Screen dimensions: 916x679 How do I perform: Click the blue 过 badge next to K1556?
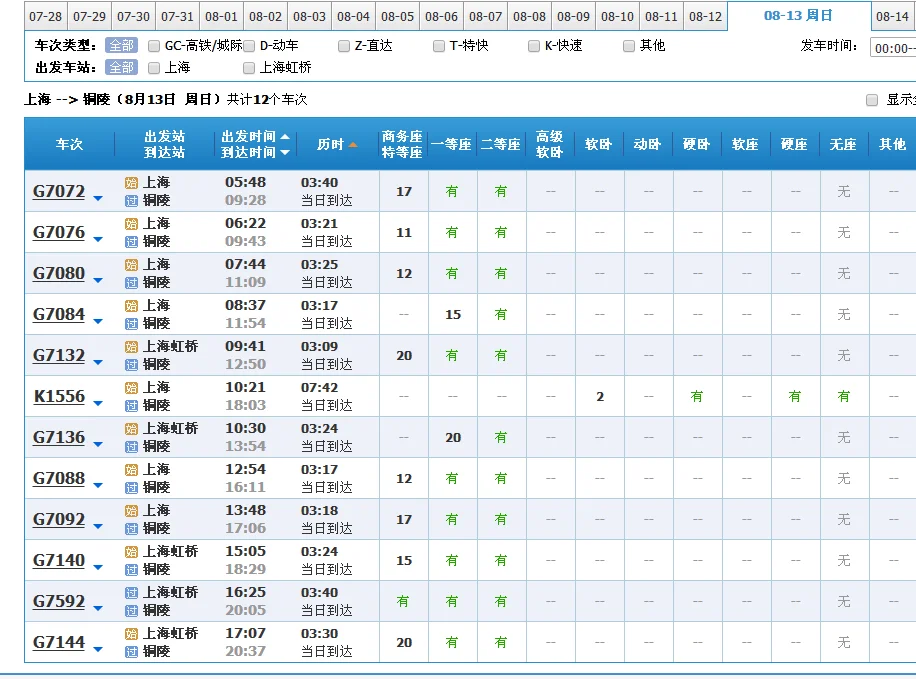(131, 402)
